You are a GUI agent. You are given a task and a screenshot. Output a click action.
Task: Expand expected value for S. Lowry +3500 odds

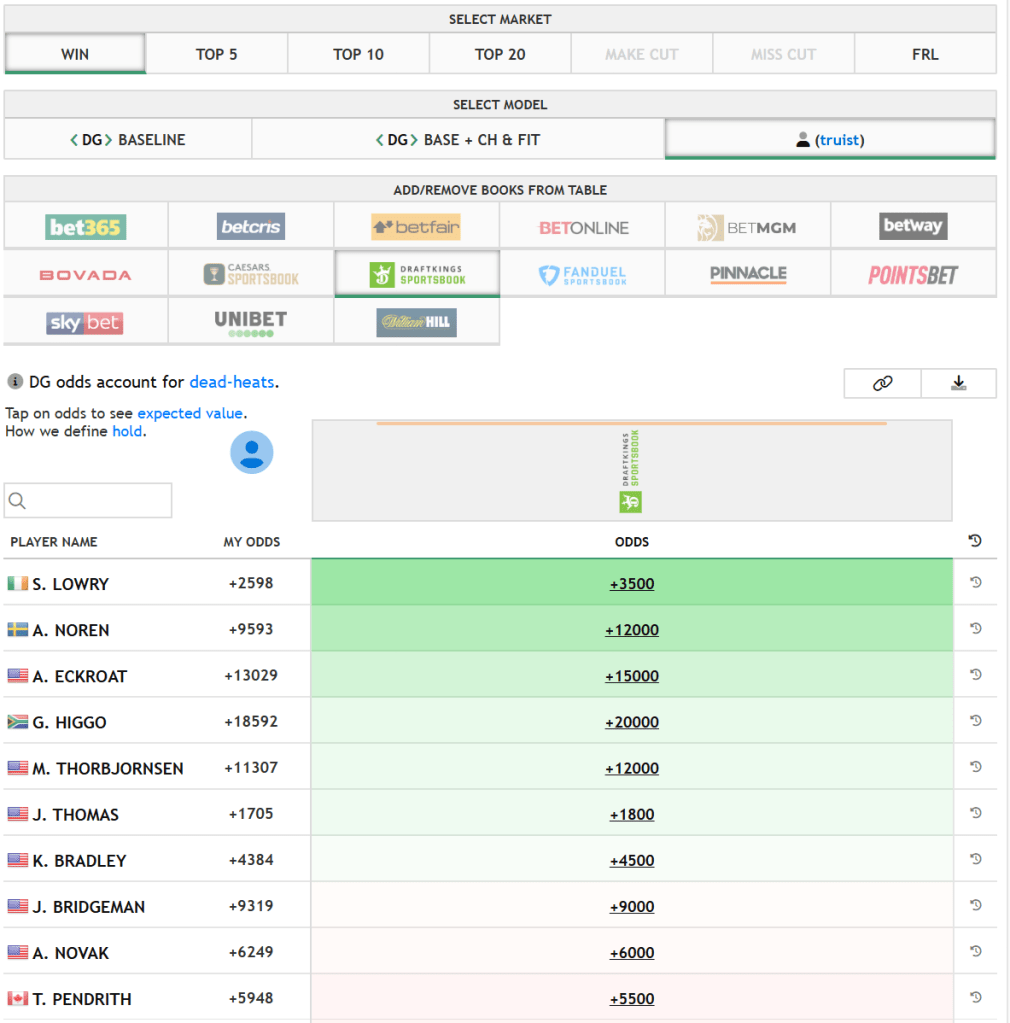click(x=632, y=584)
